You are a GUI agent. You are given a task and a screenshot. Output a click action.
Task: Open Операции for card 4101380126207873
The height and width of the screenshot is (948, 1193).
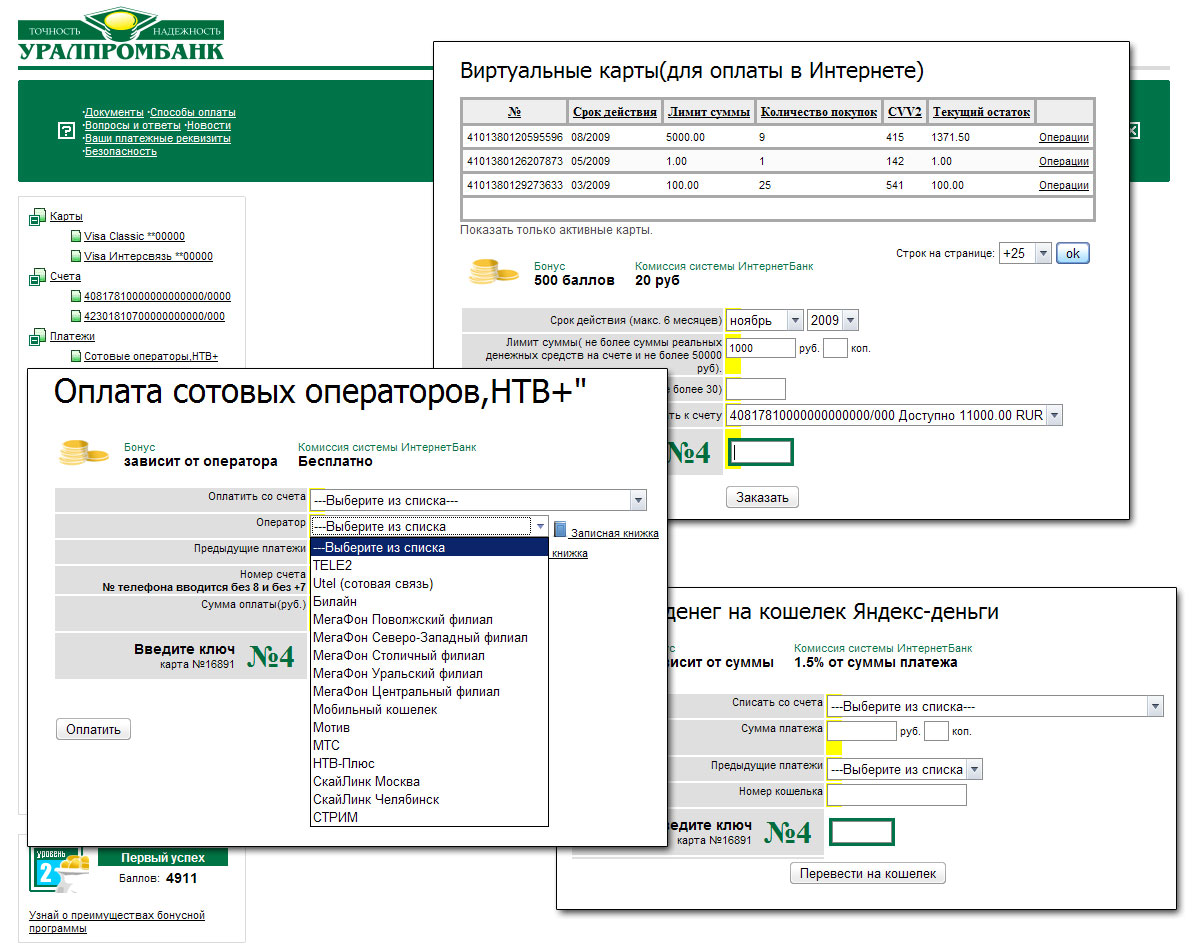tap(1064, 161)
